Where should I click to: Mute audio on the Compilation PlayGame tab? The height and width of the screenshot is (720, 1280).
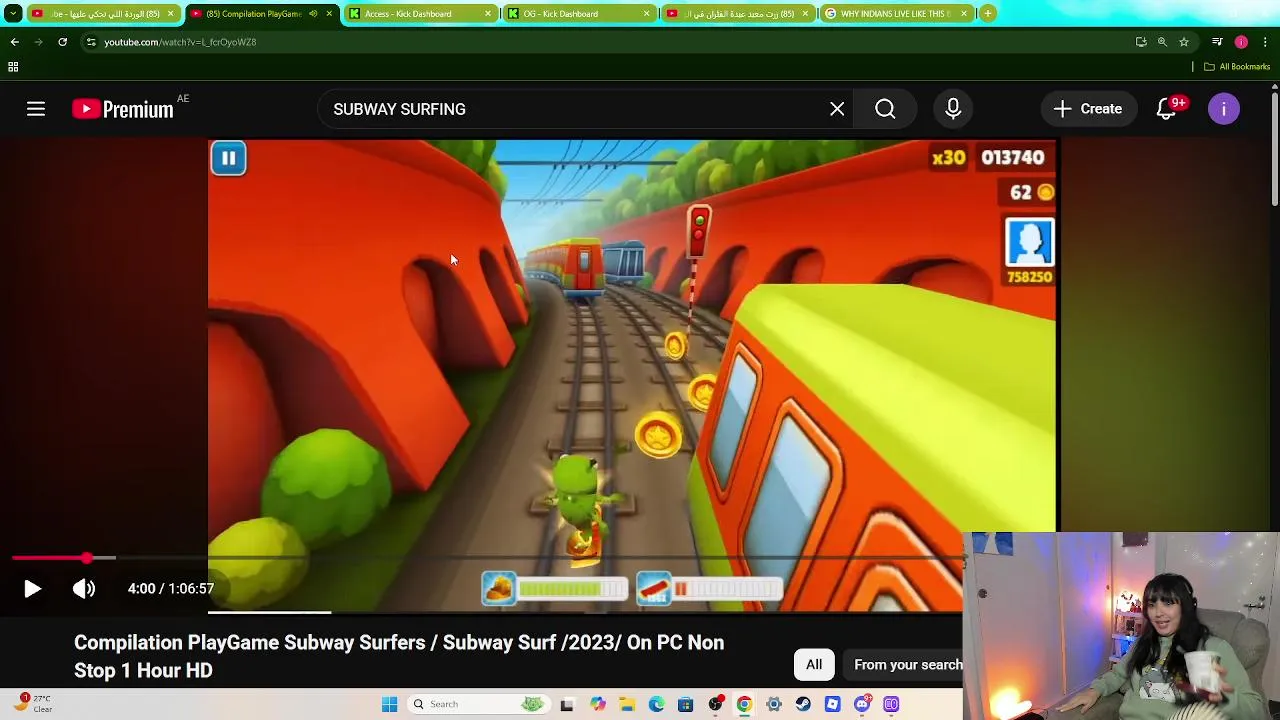313,14
